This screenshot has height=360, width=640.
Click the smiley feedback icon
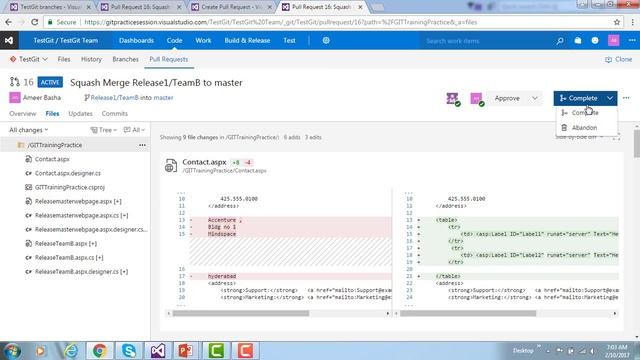point(595,40)
